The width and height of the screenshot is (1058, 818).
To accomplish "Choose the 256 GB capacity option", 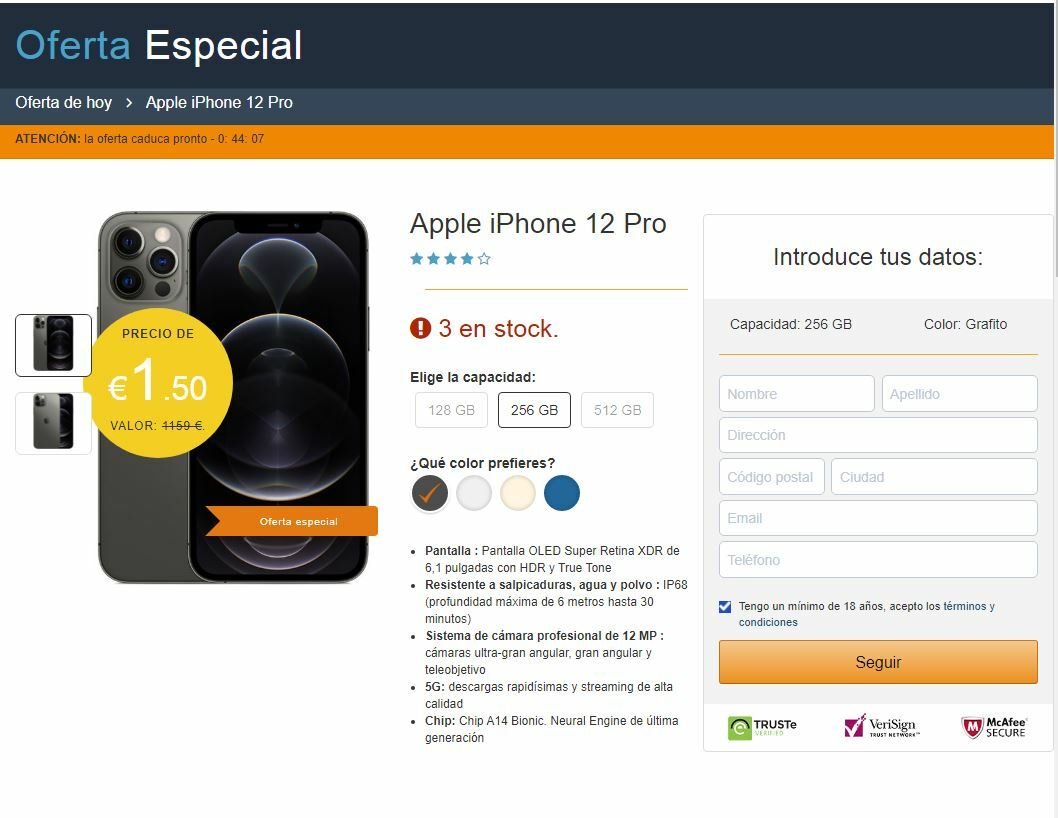I will click(x=534, y=410).
